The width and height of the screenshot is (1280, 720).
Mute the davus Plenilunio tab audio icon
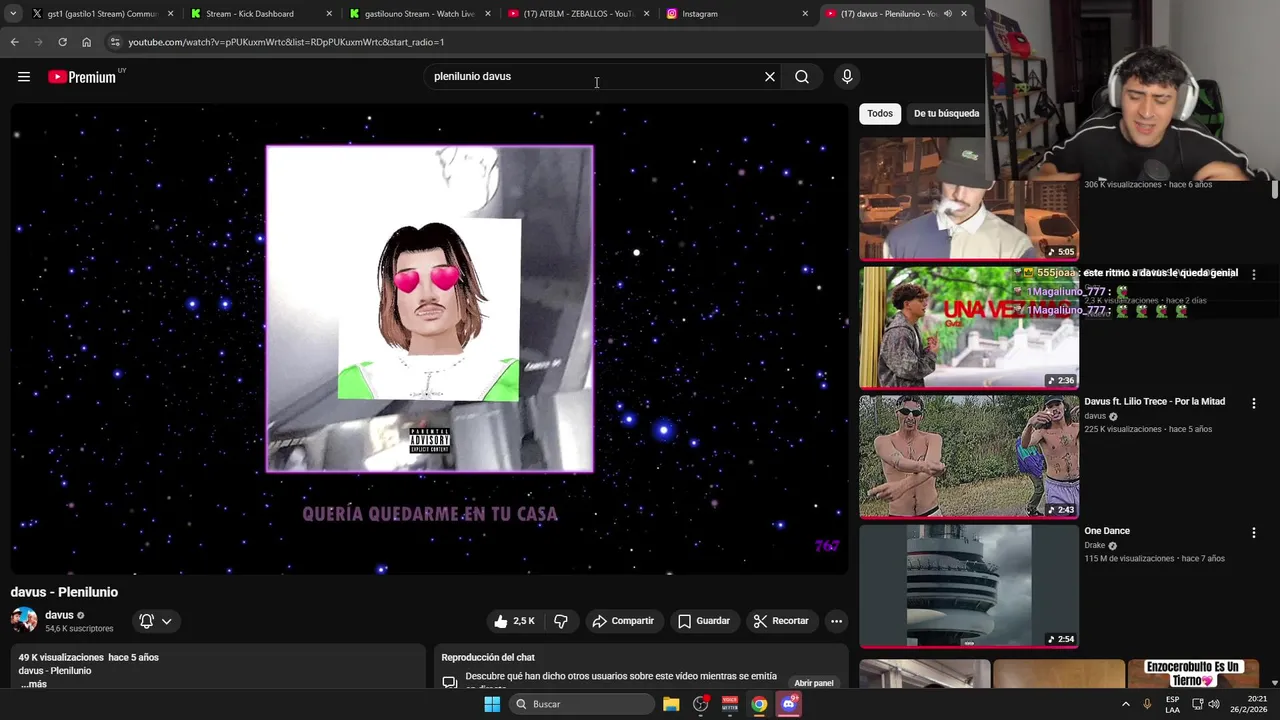coord(947,14)
